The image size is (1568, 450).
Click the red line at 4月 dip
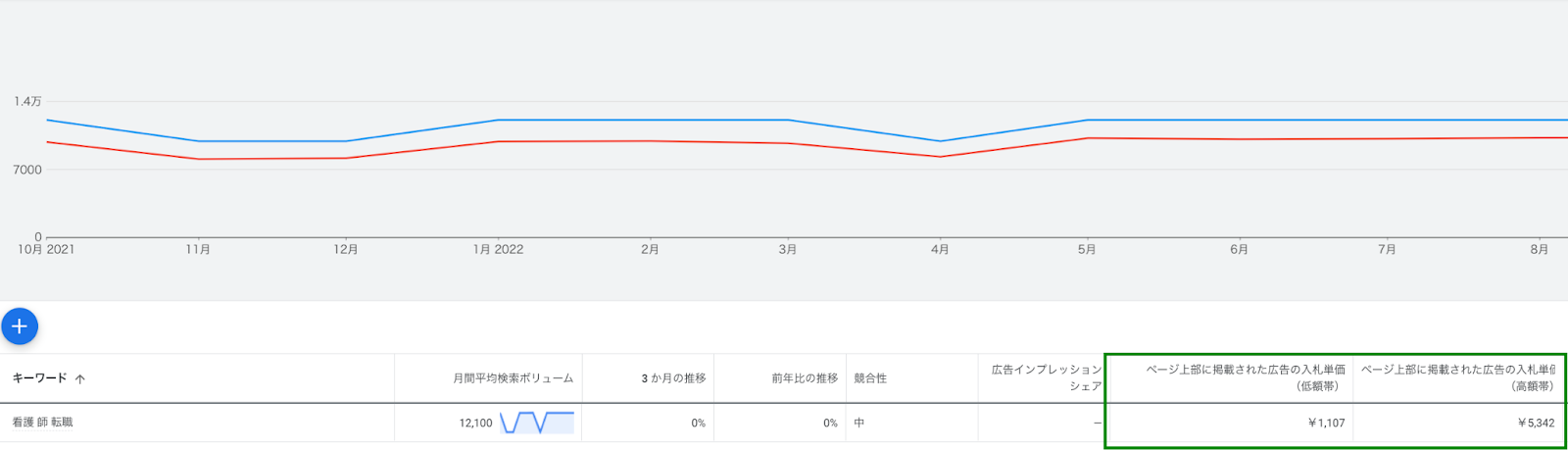tap(941, 157)
